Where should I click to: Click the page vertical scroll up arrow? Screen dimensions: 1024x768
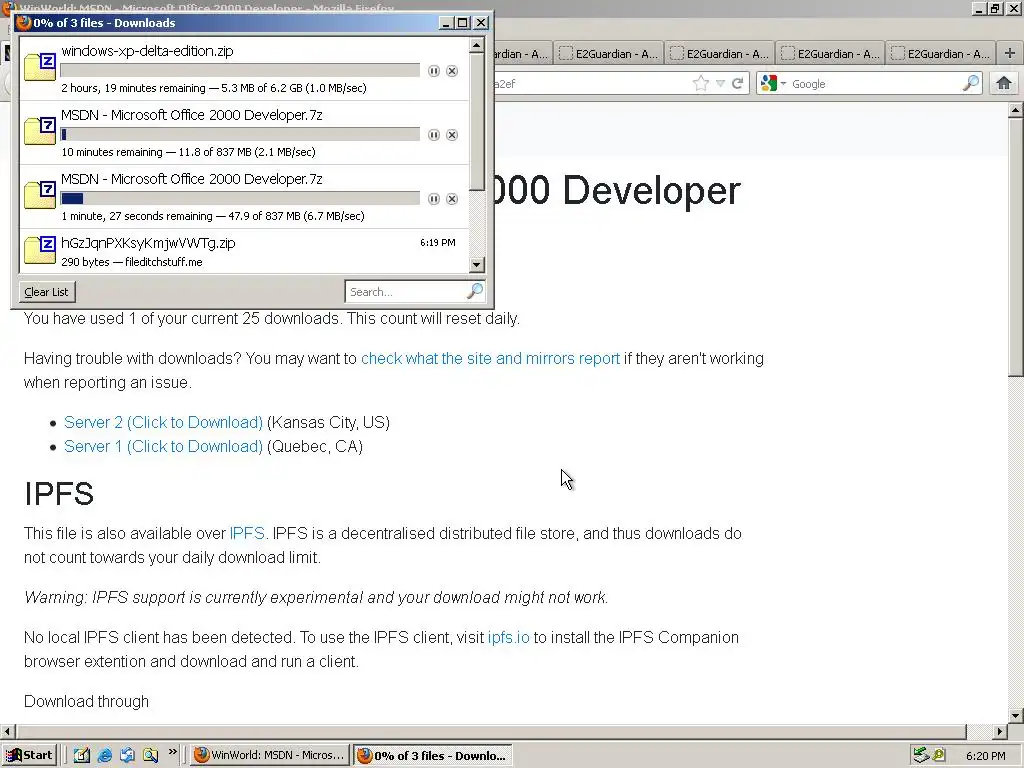point(1016,110)
